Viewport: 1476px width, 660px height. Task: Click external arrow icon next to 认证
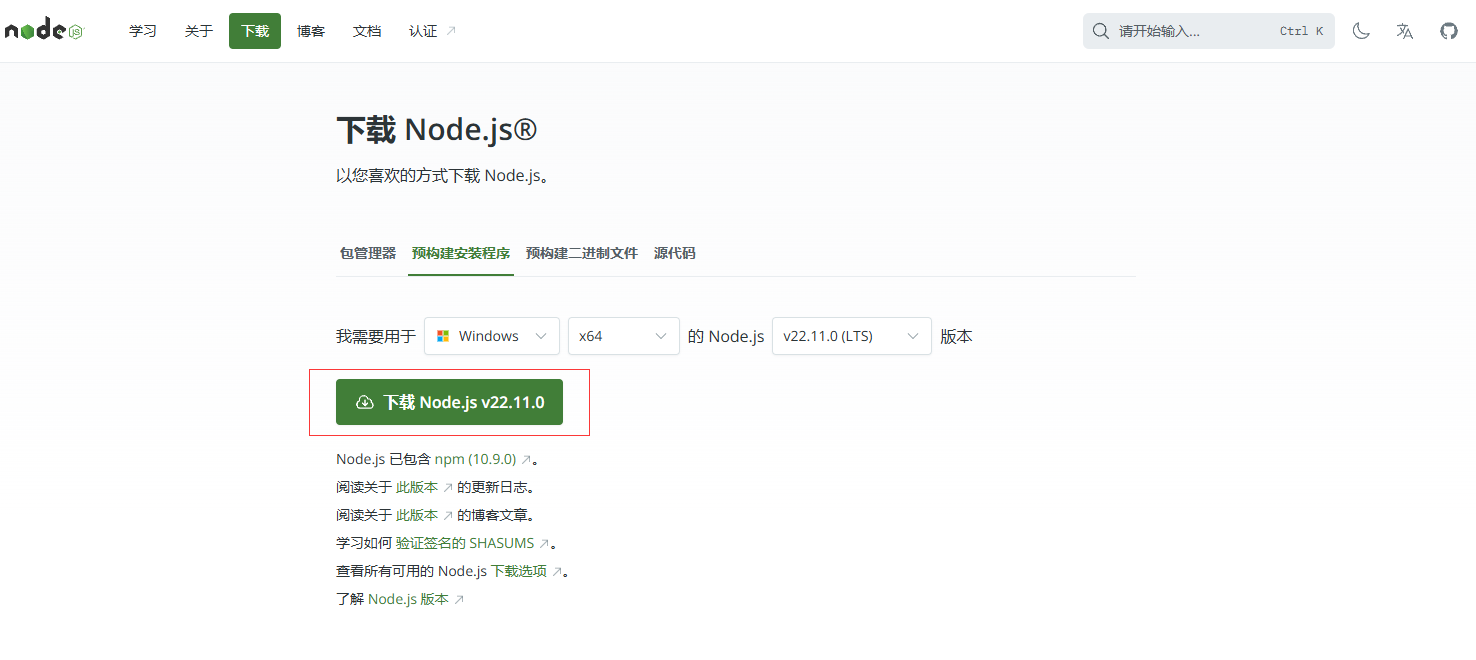click(451, 31)
